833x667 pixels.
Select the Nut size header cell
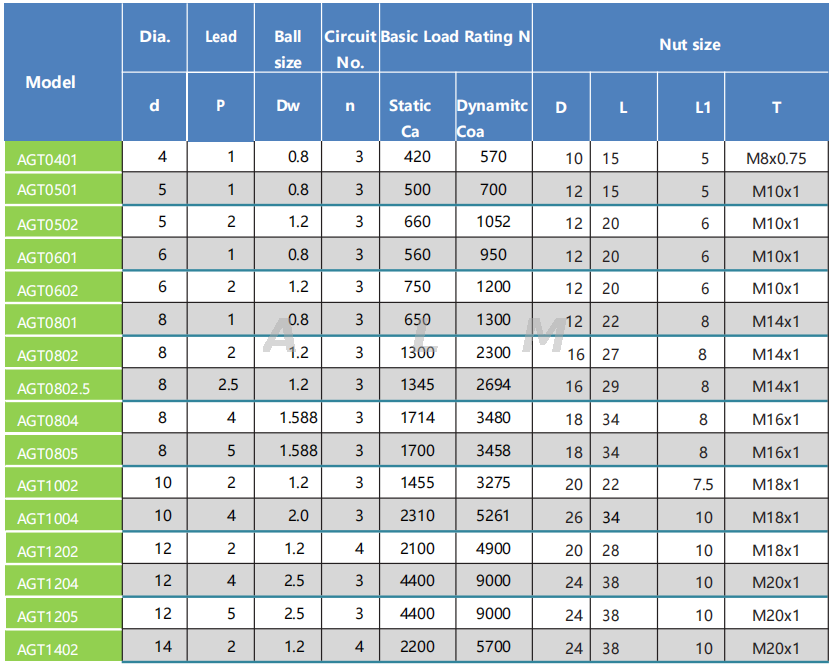pos(689,44)
